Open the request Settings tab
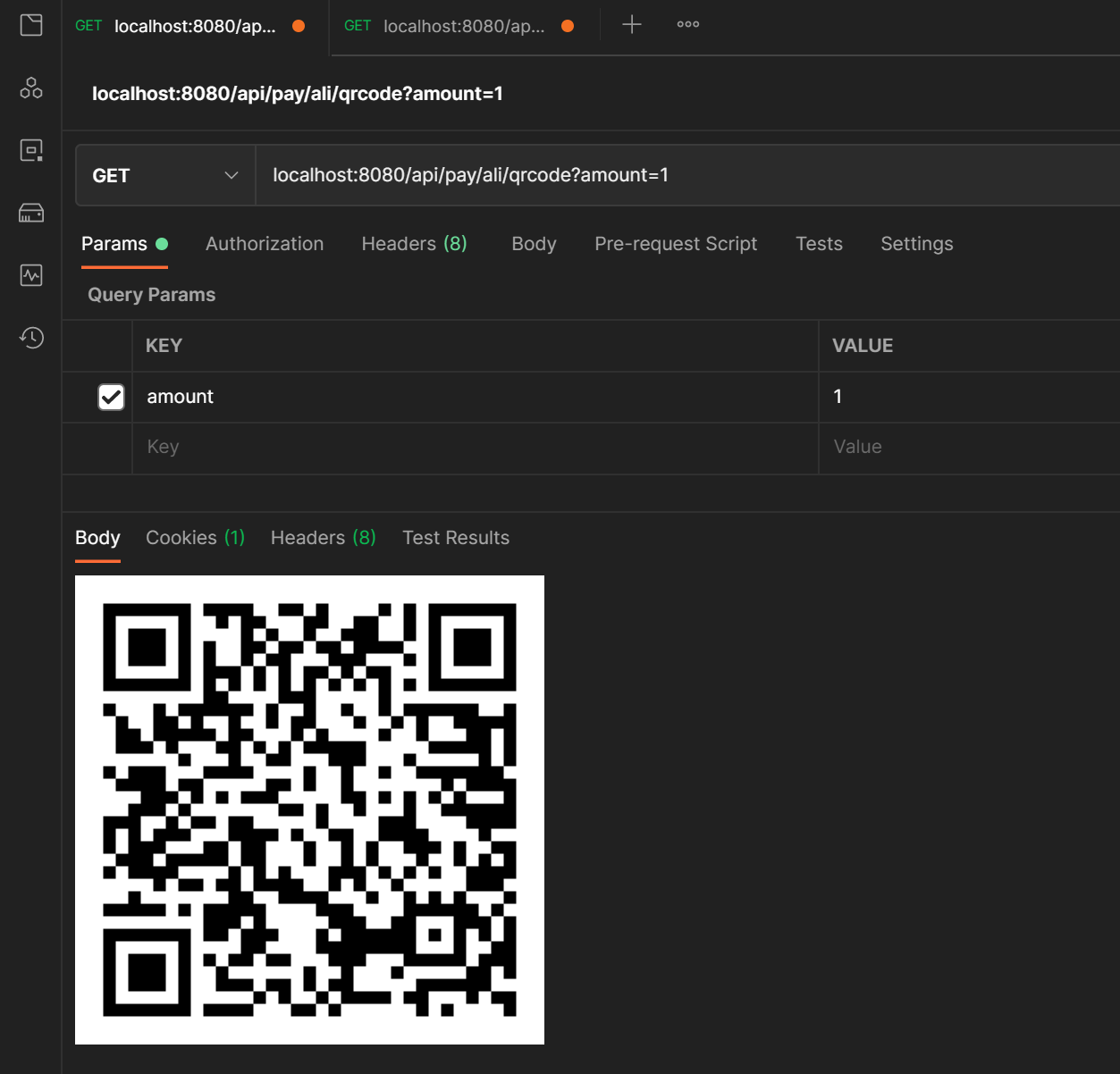Image resolution: width=1120 pixels, height=1074 pixels. [916, 243]
